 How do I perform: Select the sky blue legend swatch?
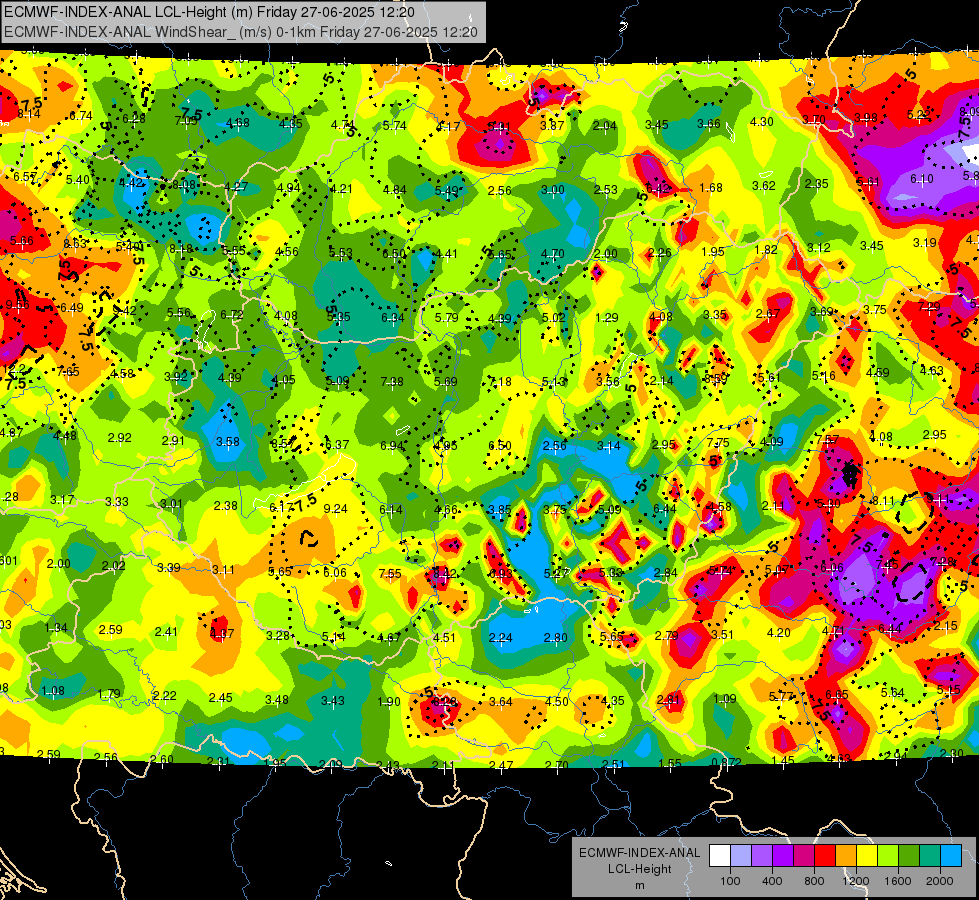[x=951, y=856]
